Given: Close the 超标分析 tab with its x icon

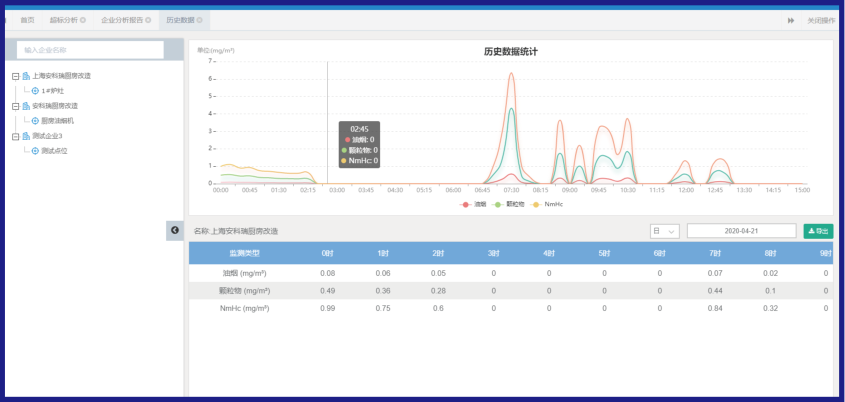Looking at the screenshot, I should click(x=82, y=20).
